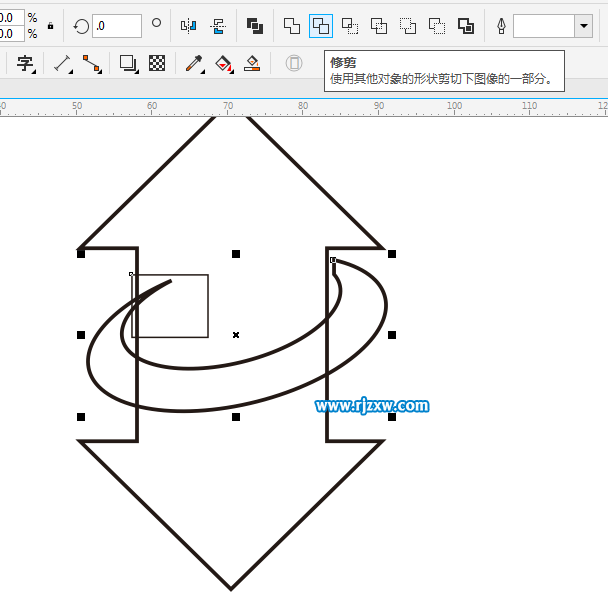Open the outline width dropdown arrow
The image size is (608, 614).
pyautogui.click(x=583, y=26)
